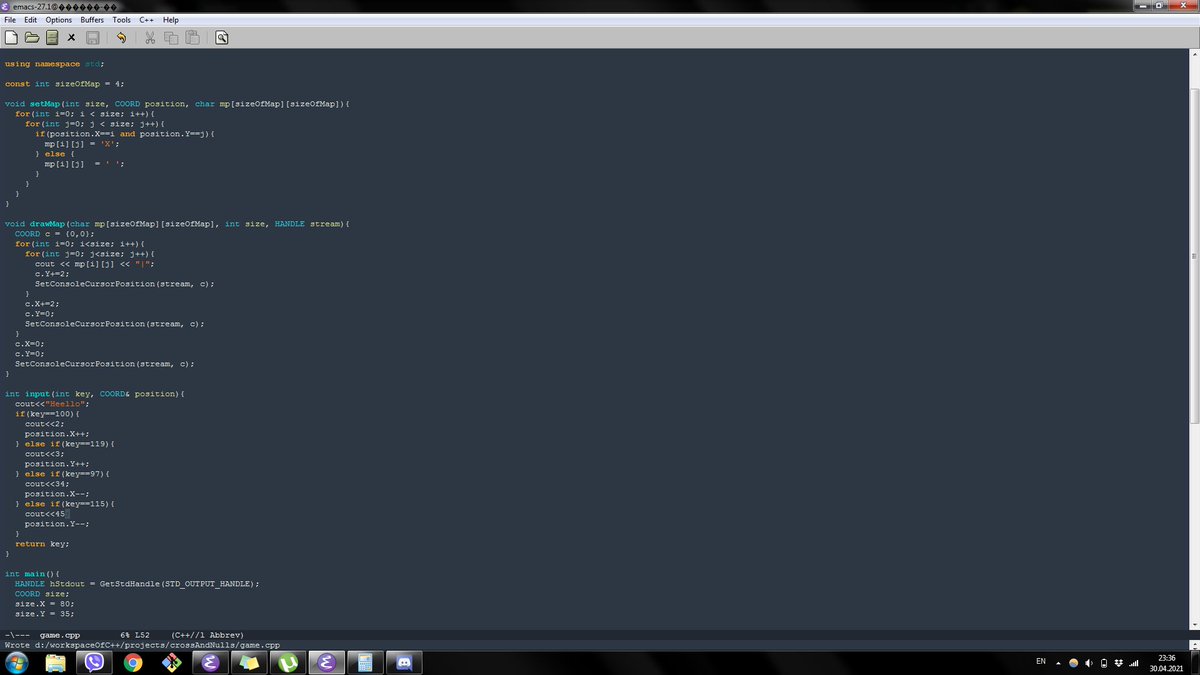Click the 'int main(){' line
Image resolution: width=1200 pixels, height=675 pixels.
click(x=32, y=574)
